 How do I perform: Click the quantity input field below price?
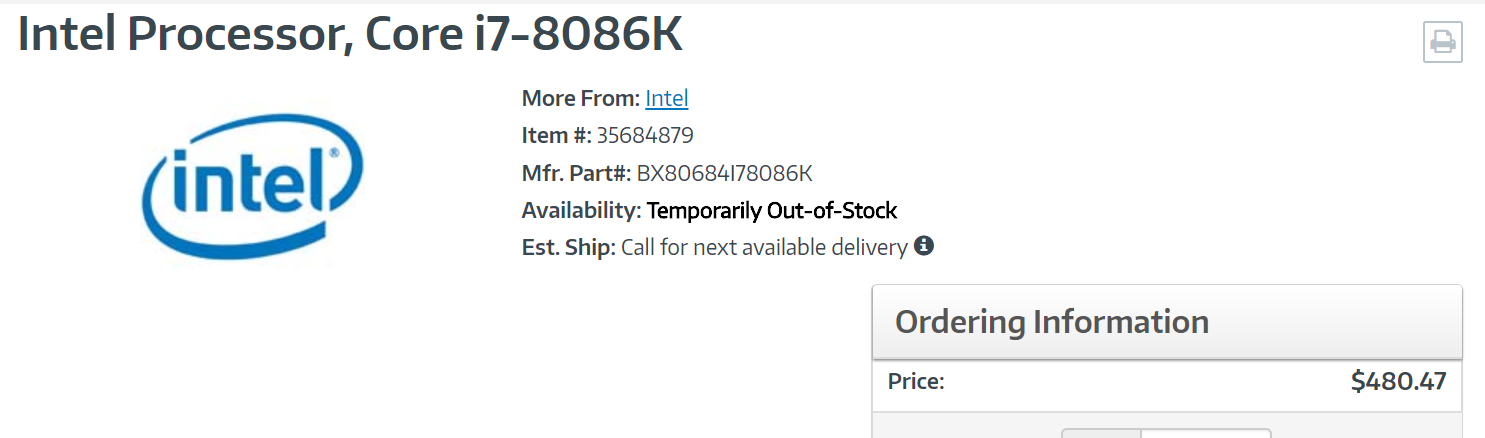click(1206, 433)
